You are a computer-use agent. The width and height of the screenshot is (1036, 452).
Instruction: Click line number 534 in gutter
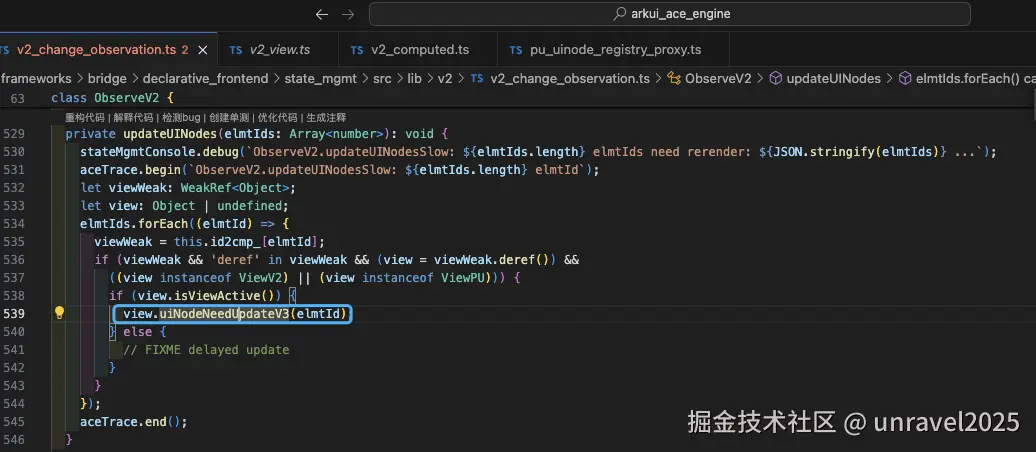click(x=14, y=224)
